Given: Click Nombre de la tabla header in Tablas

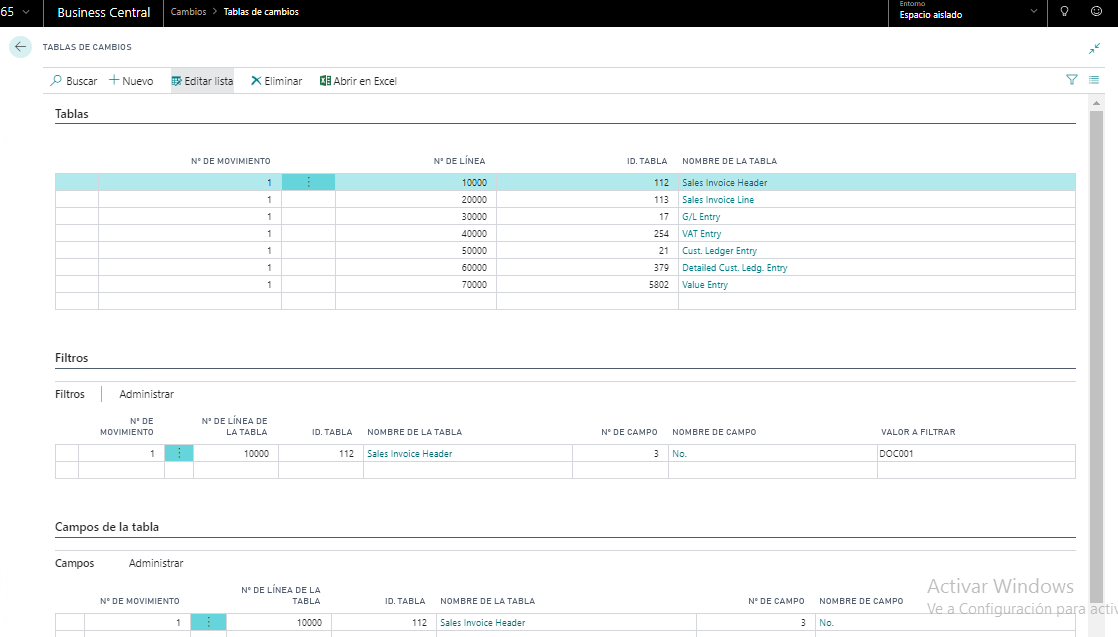Looking at the screenshot, I should click(729, 161).
